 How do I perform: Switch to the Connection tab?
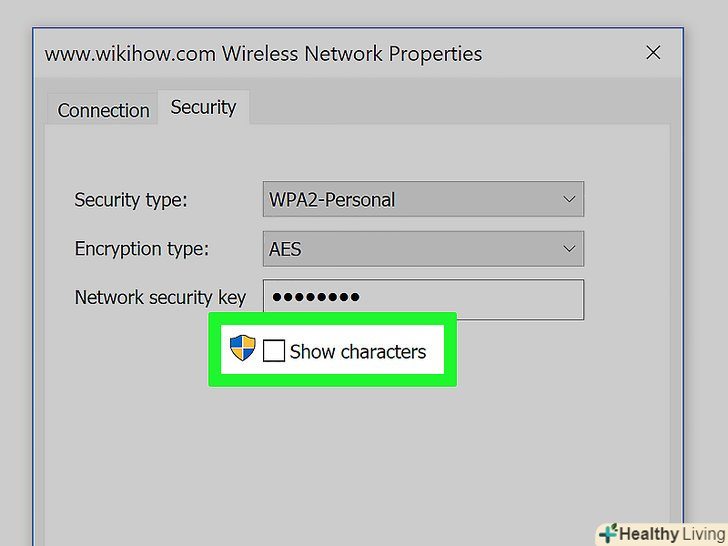103,110
